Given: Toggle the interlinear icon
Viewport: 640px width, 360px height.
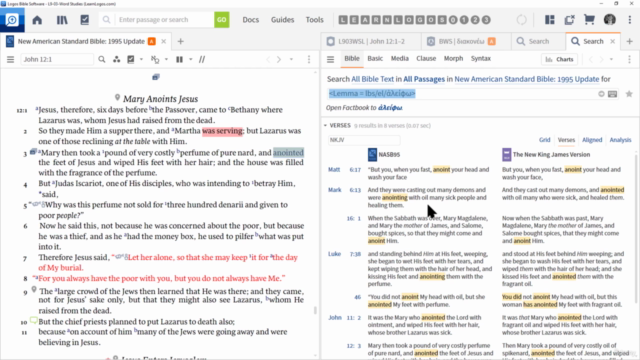Looking at the screenshot, I should coord(155,60).
